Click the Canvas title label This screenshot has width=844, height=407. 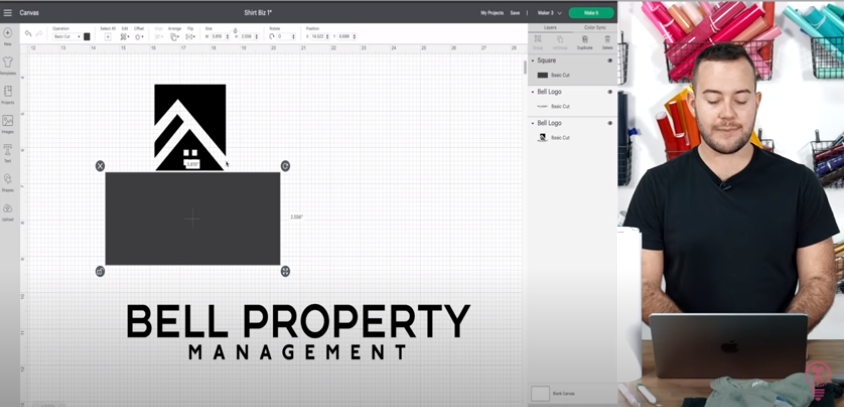click(29, 12)
